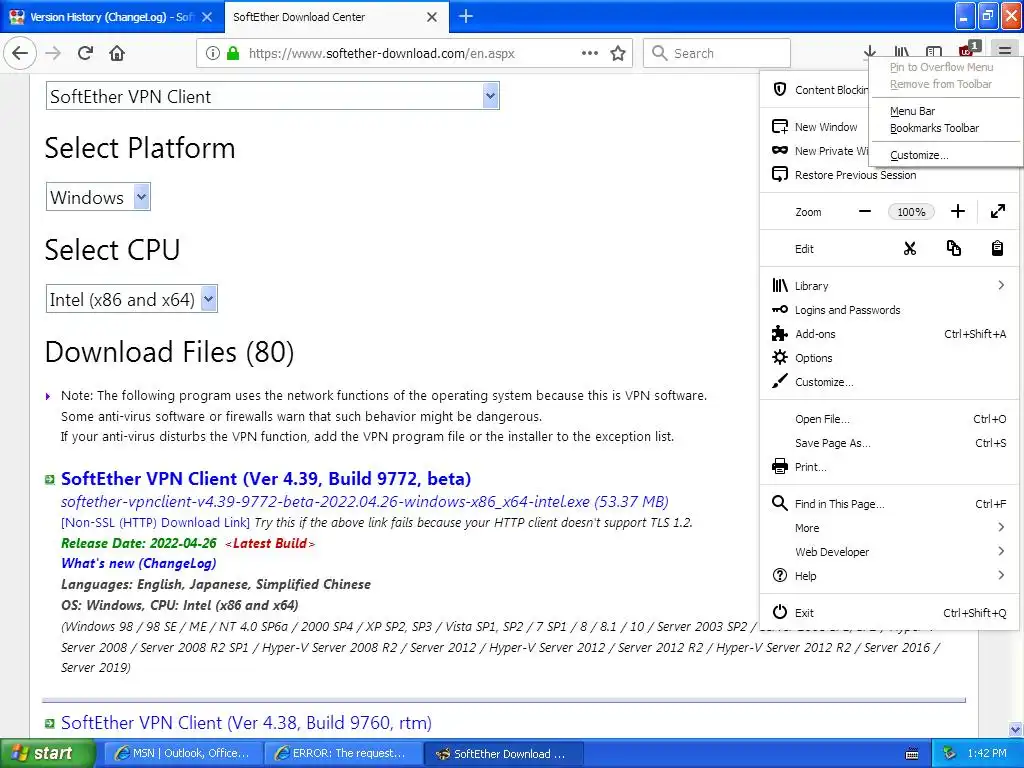Expand the More submenu
1024x768 pixels.
[889, 528]
